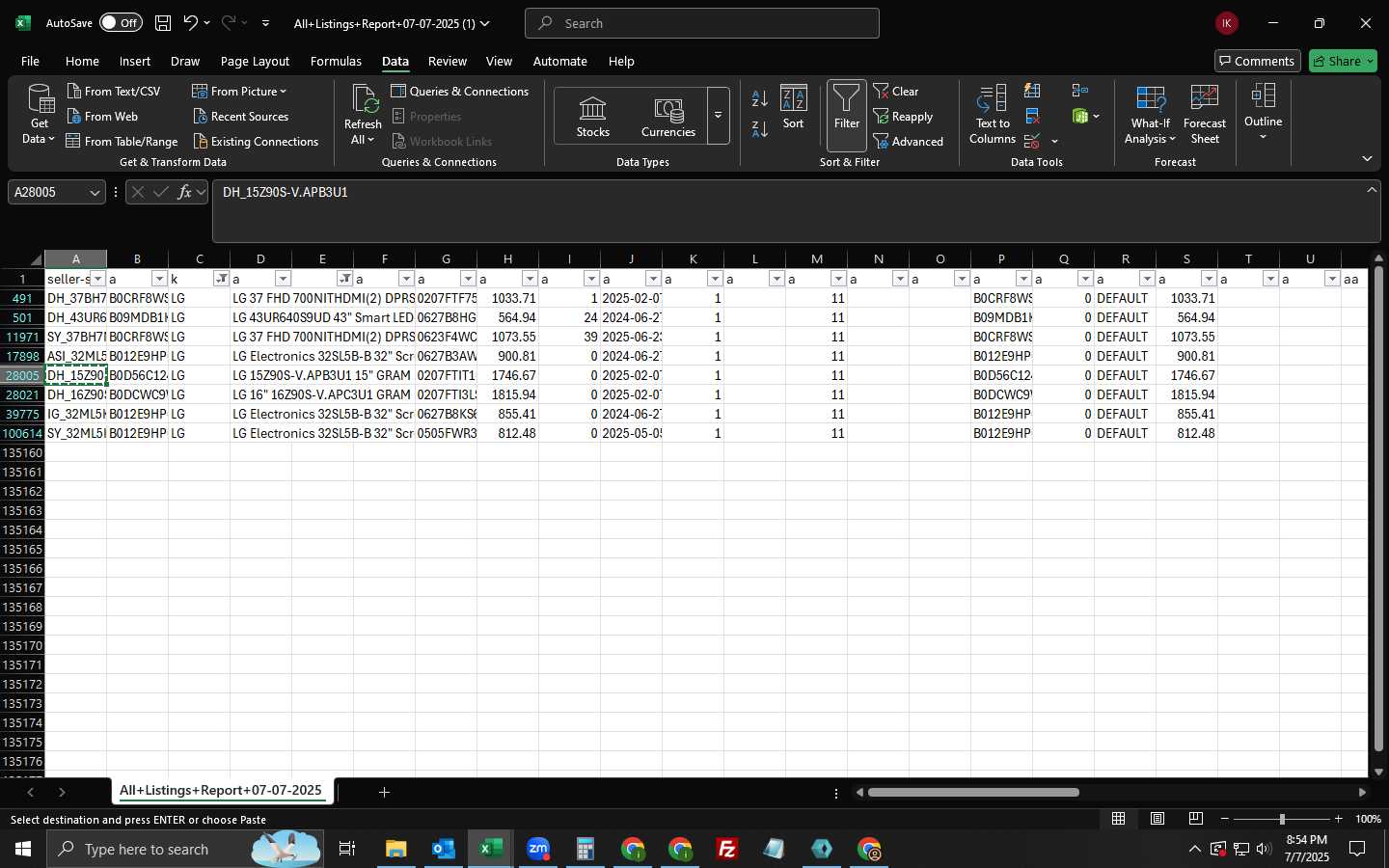This screenshot has height=868, width=1389.
Task: Add a new sheet
Action: (384, 792)
